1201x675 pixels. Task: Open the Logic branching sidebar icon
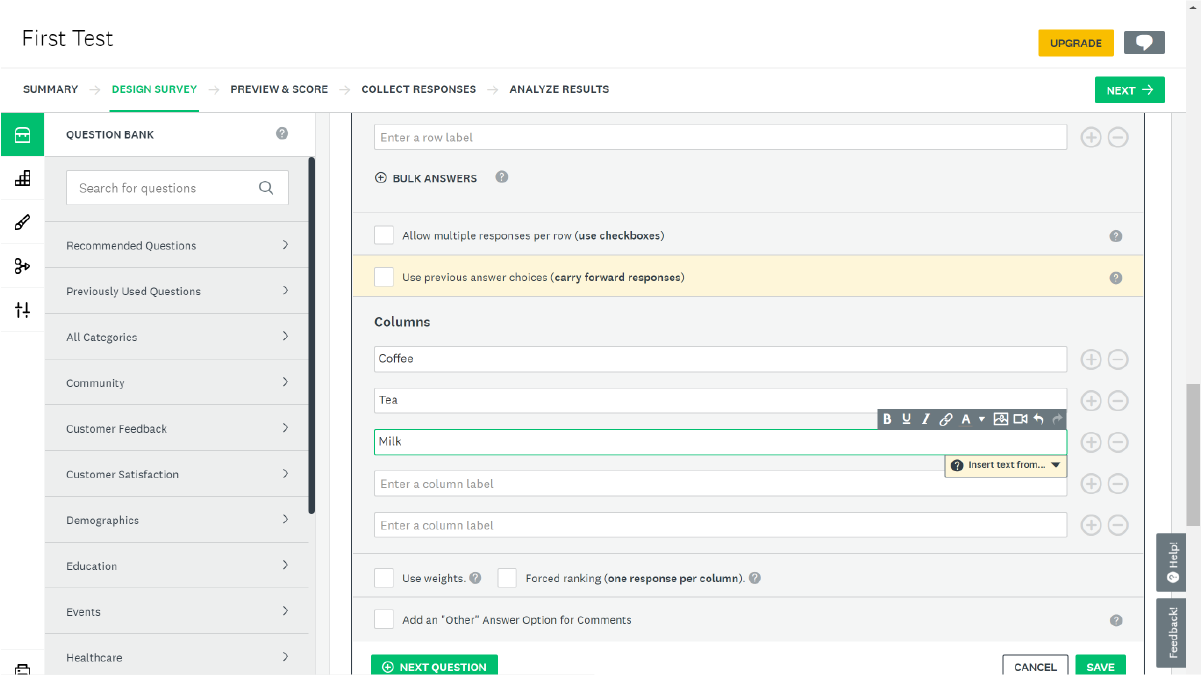pos(22,266)
